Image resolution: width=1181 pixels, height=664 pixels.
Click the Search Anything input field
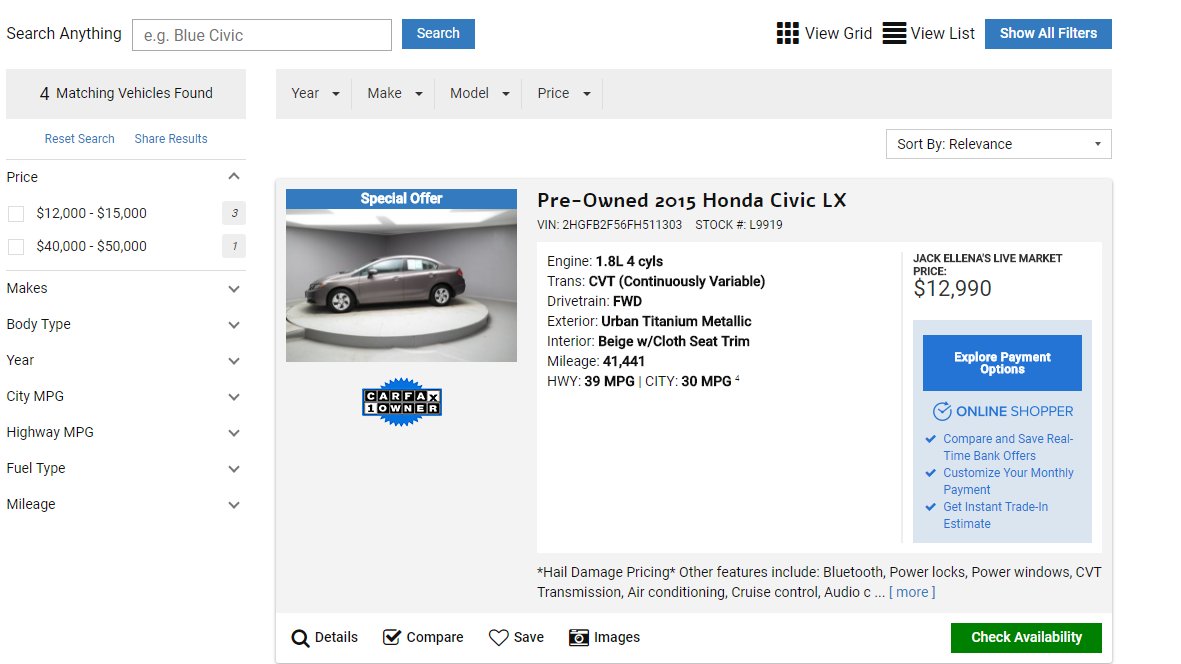pyautogui.click(x=261, y=35)
